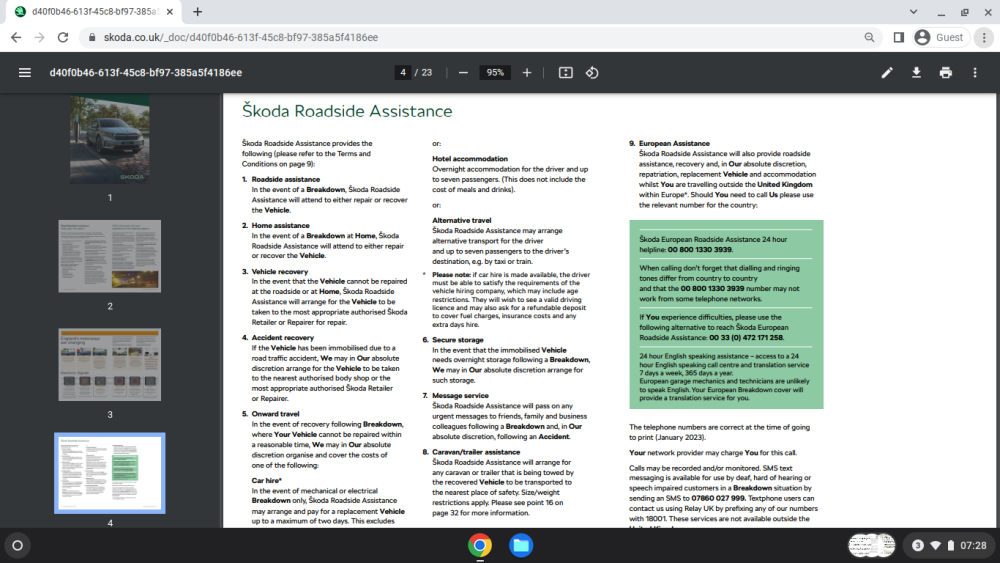Viewport: 1000px width, 563px height.
Task: Zoom in with the plus icon
Action: pos(527,73)
